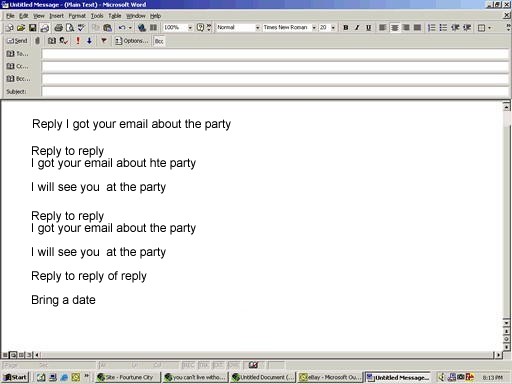512x384 pixels.
Task: Paste from the clipboard
Action: pos(107,28)
